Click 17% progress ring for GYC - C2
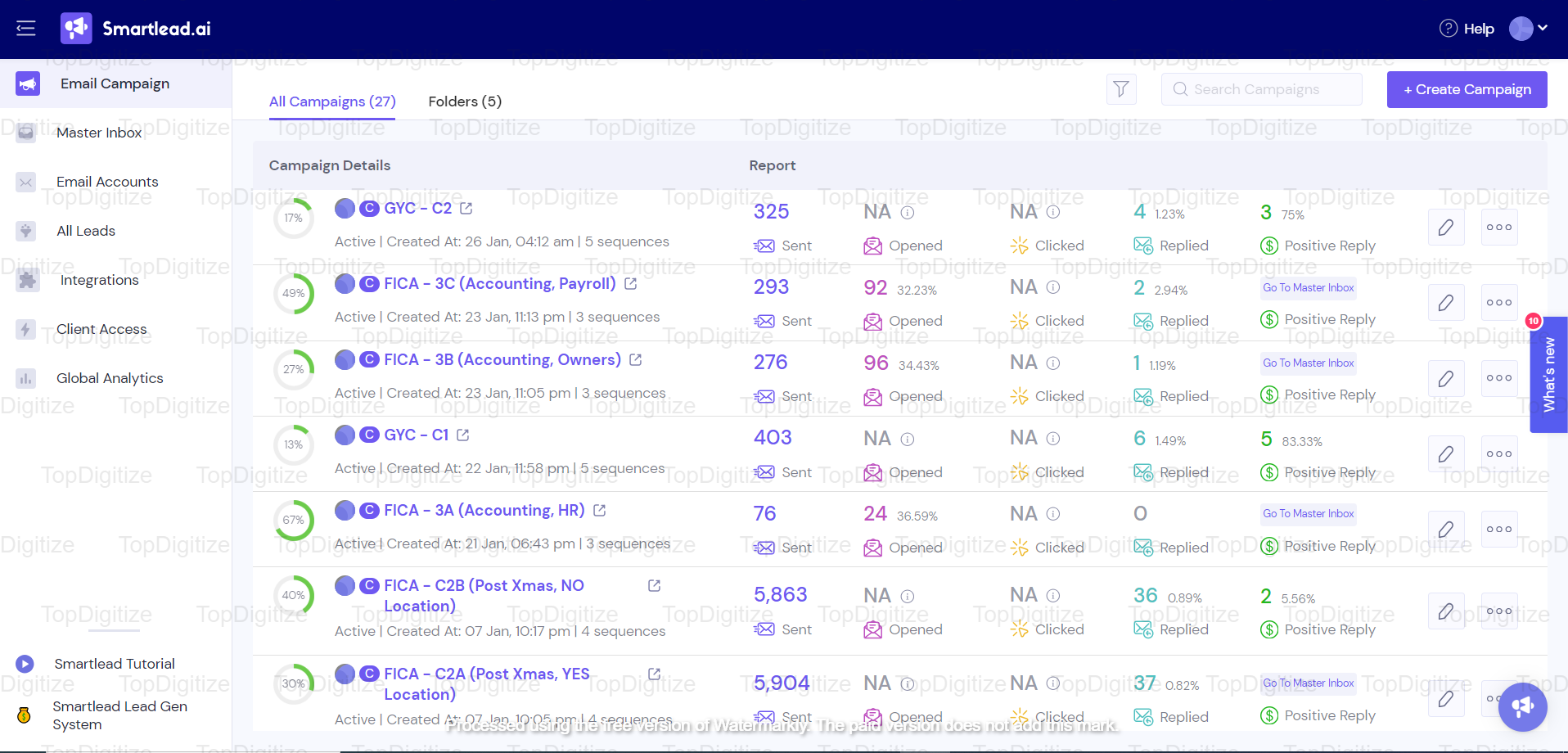1568x753 pixels. 294,219
